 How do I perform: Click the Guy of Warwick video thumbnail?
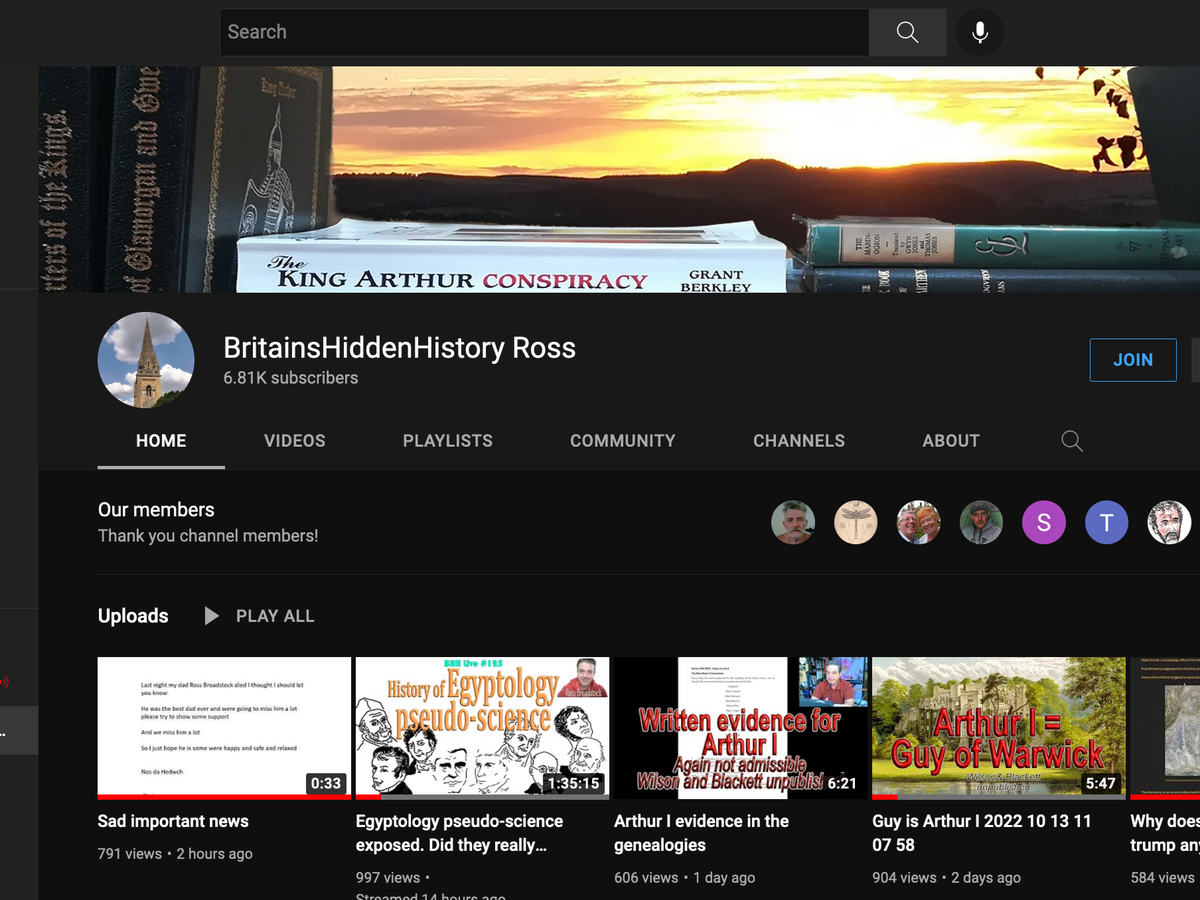click(999, 727)
